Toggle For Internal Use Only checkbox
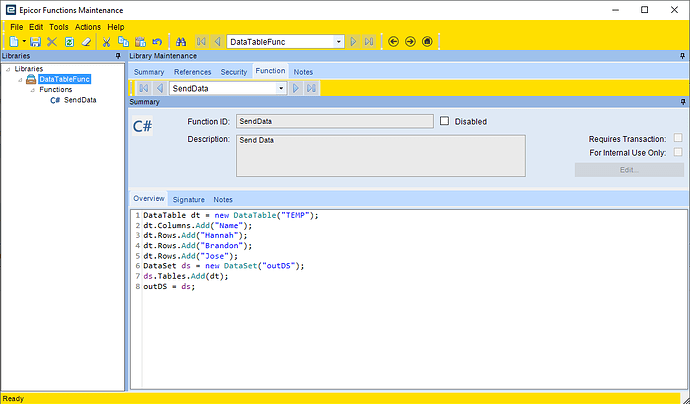Image resolution: width=690 pixels, height=404 pixels. click(678, 152)
